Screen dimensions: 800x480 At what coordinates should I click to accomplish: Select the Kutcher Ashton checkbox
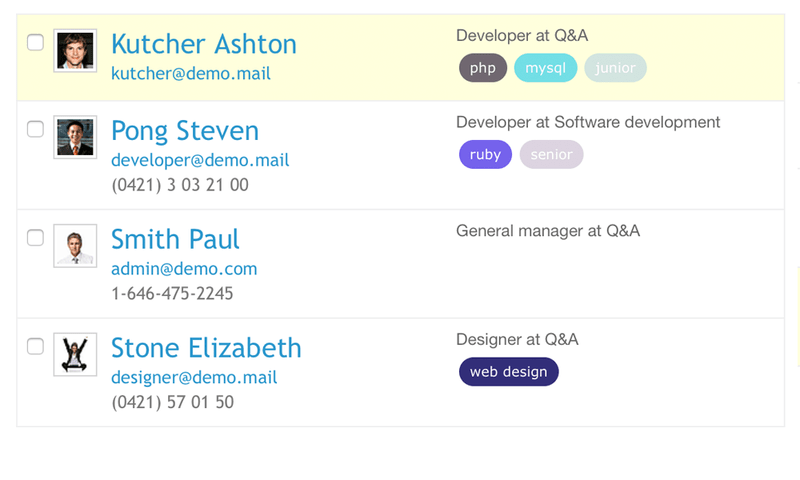click(x=35, y=42)
